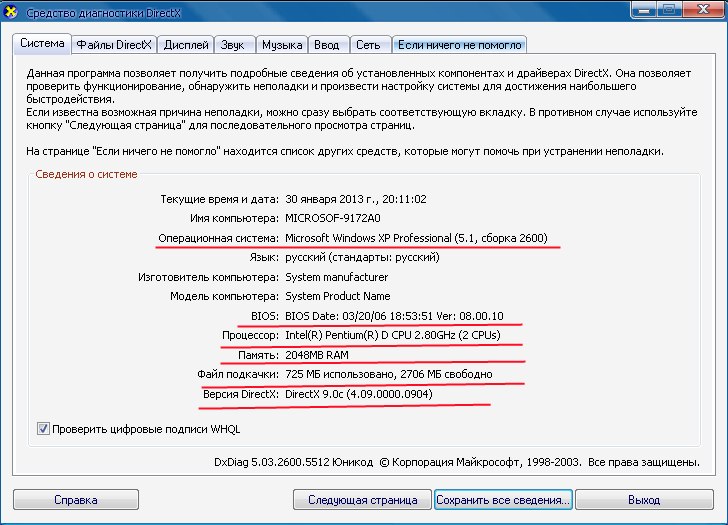This screenshot has width=728, height=525.
Task: Click the Процессор label
Action: click(x=250, y=335)
